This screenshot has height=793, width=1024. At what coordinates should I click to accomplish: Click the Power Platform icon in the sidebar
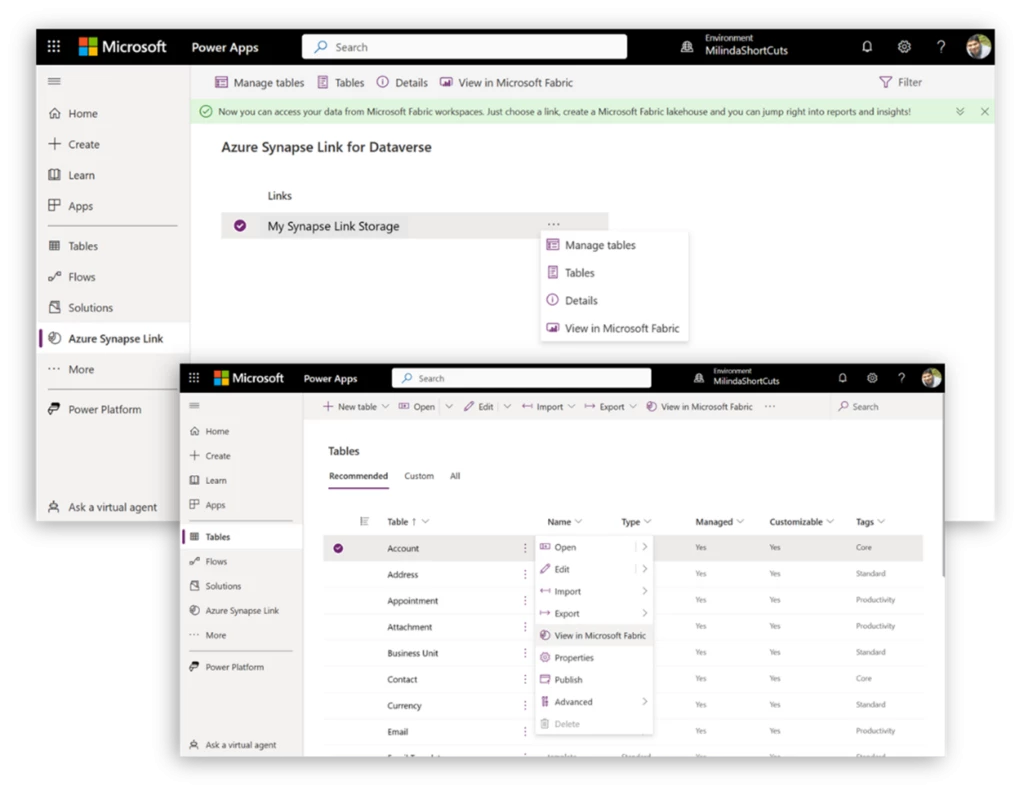tap(55, 409)
